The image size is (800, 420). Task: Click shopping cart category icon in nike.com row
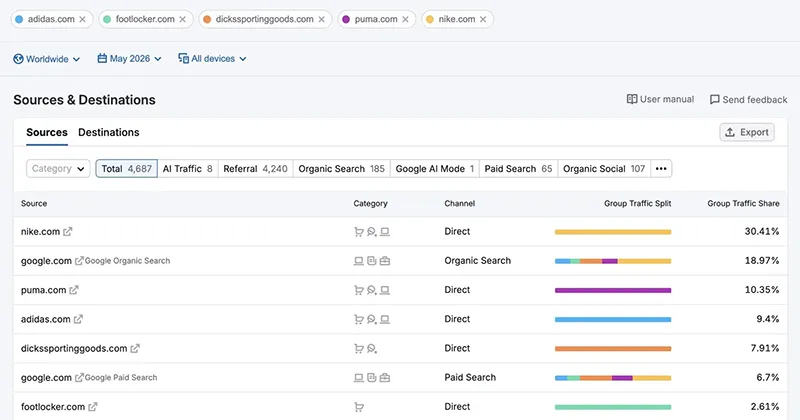[359, 232]
